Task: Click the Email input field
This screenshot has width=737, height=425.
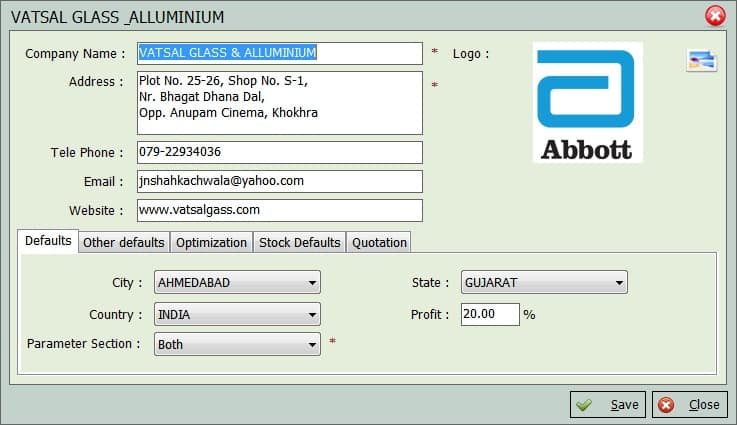Action: point(279,181)
